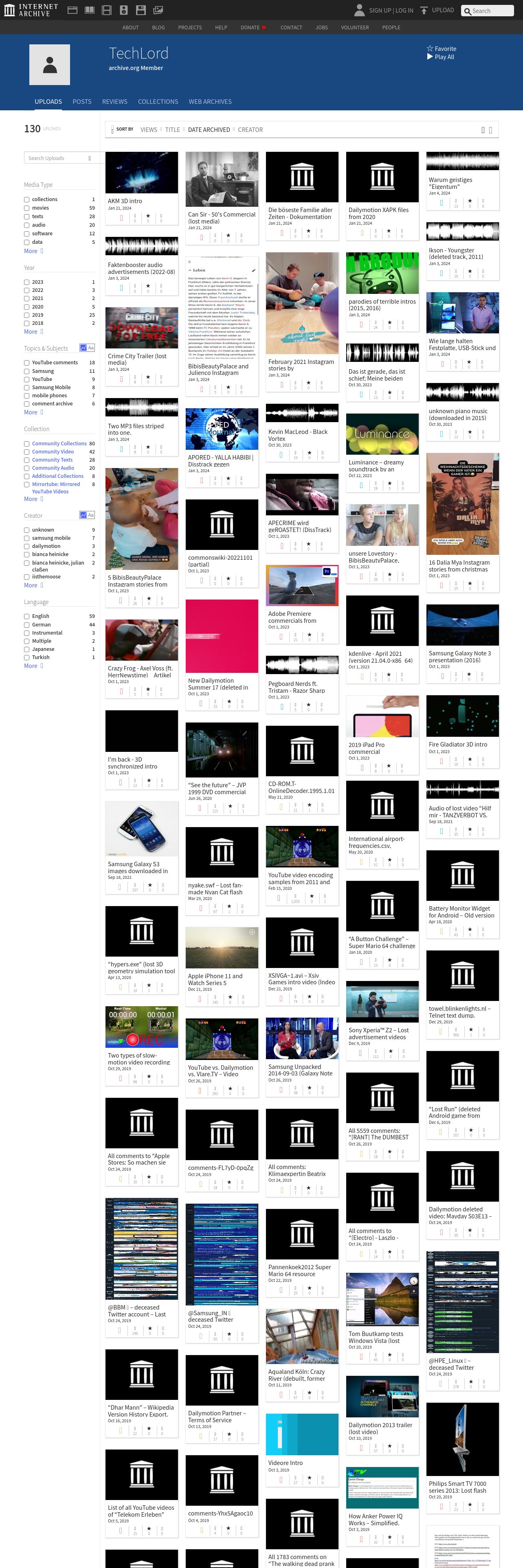Expand More under Media Type

pos(33,251)
